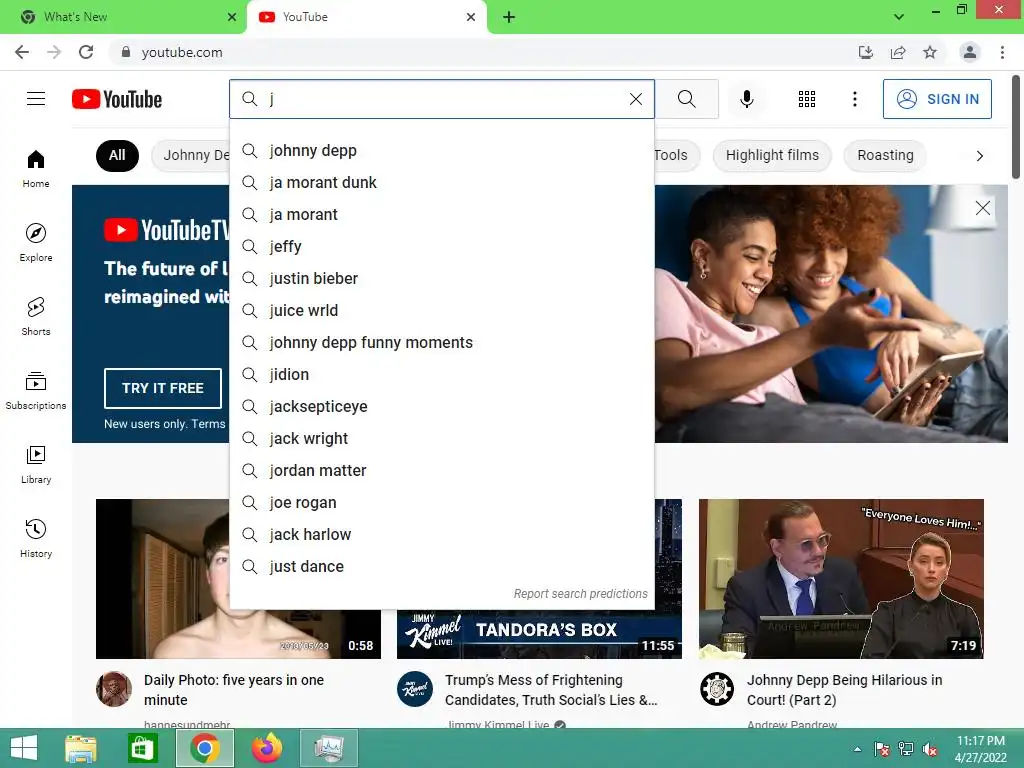Click the share page icon in address bar
The height and width of the screenshot is (768, 1024).
[898, 52]
